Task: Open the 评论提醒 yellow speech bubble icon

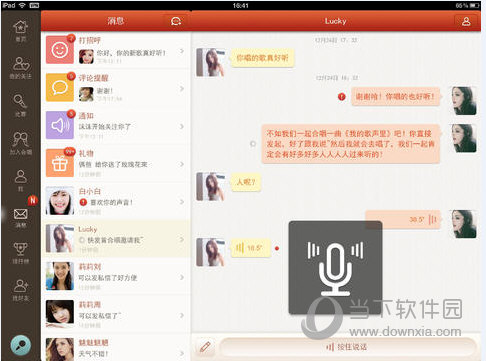Action: click(x=60, y=88)
